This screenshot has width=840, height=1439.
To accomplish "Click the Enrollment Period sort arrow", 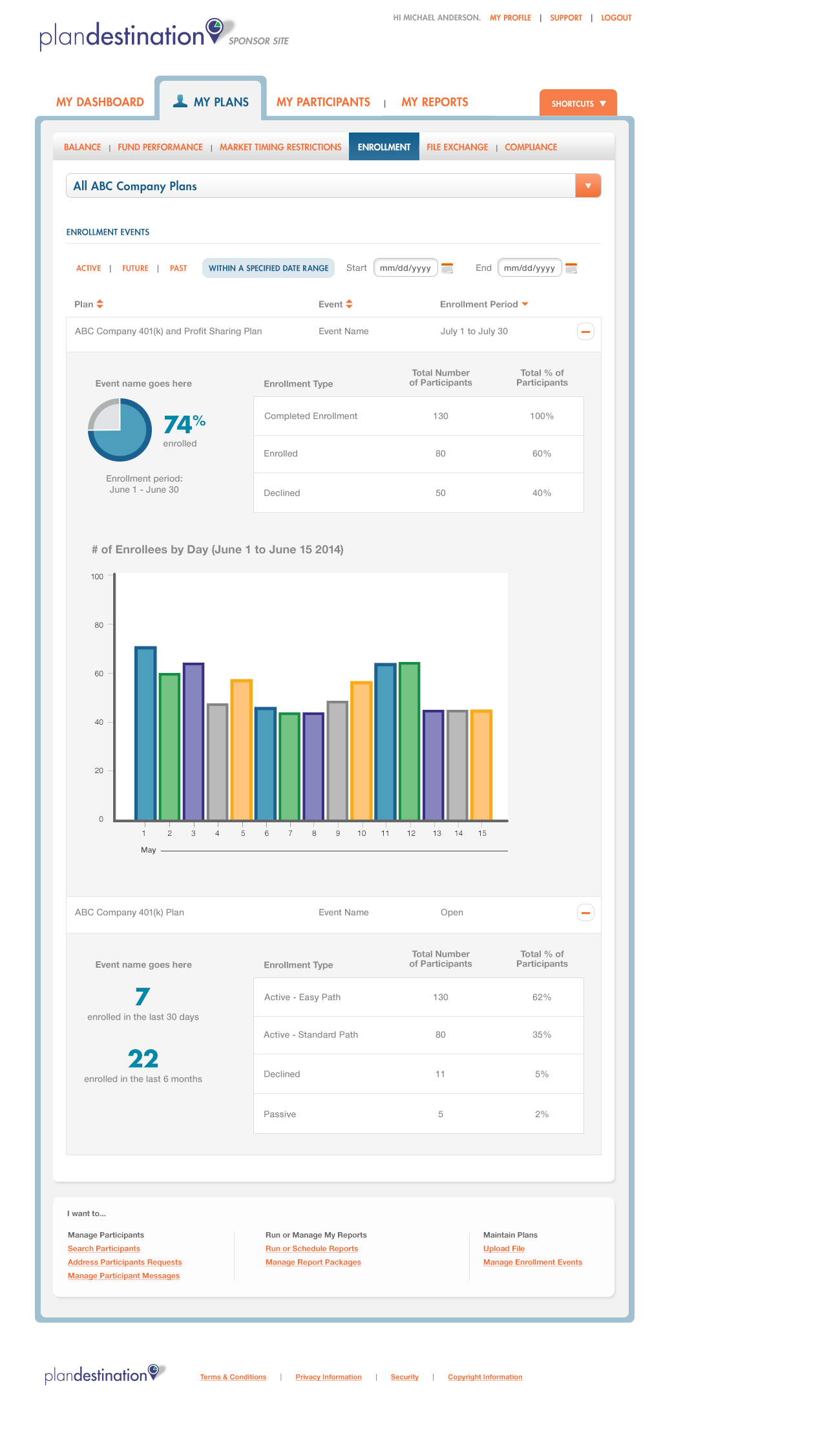I will pos(525,304).
